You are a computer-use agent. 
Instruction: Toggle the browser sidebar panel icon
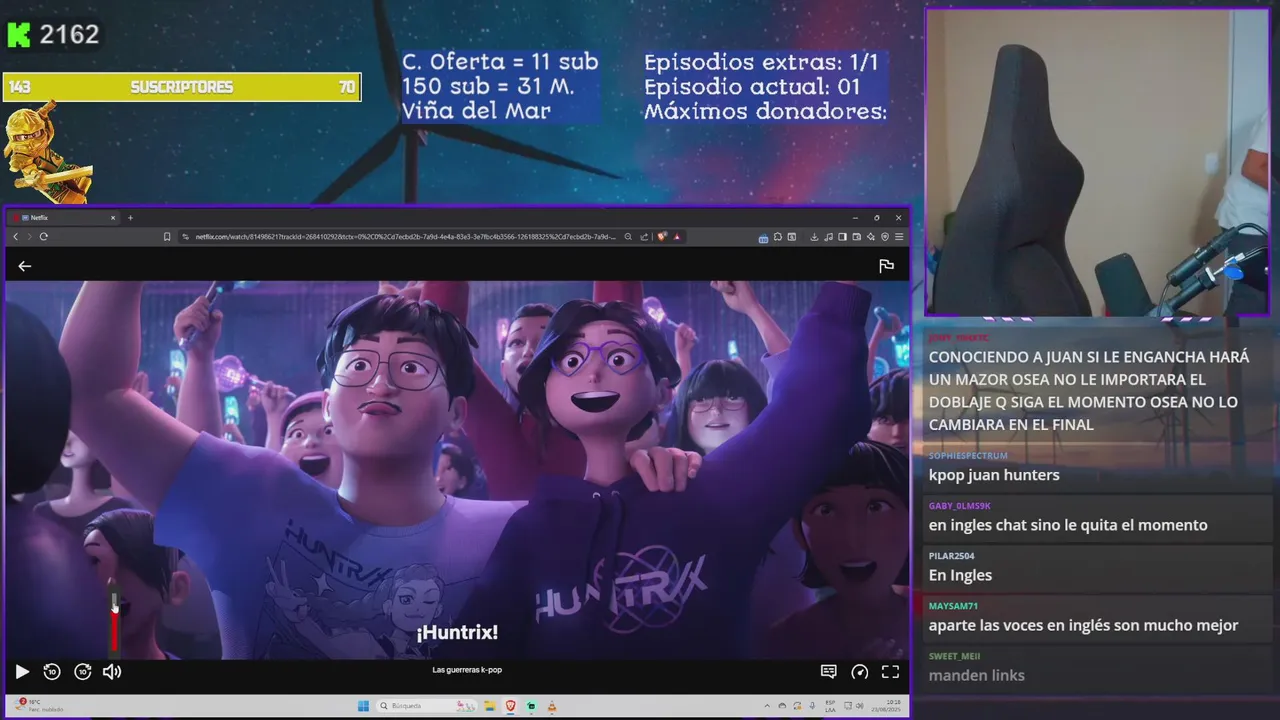(x=842, y=237)
